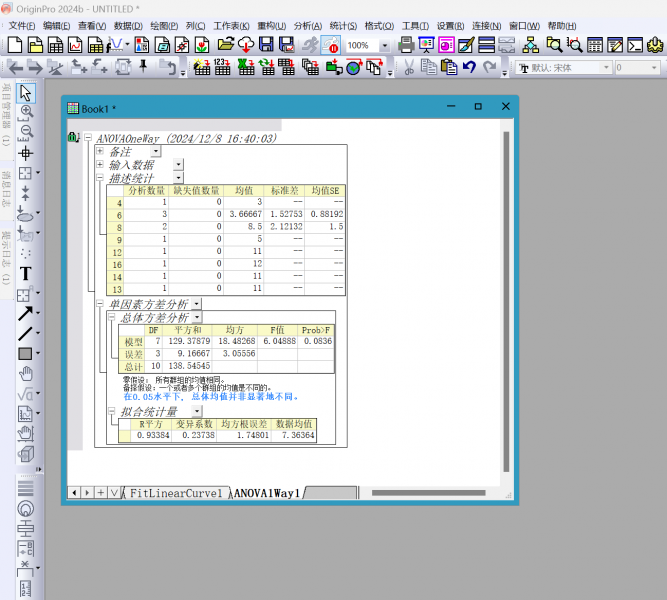Open the 绘图(P) menu
The image size is (667, 600).
pyautogui.click(x=164, y=26)
